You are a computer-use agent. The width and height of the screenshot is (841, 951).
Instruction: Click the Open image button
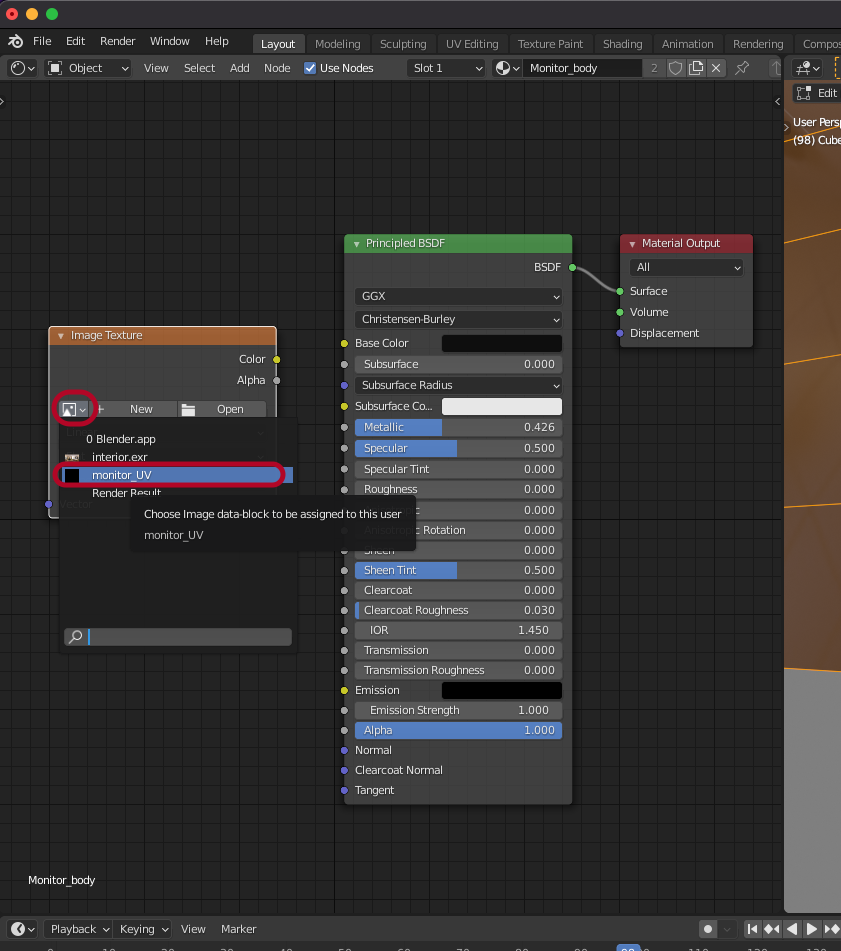[x=223, y=409]
